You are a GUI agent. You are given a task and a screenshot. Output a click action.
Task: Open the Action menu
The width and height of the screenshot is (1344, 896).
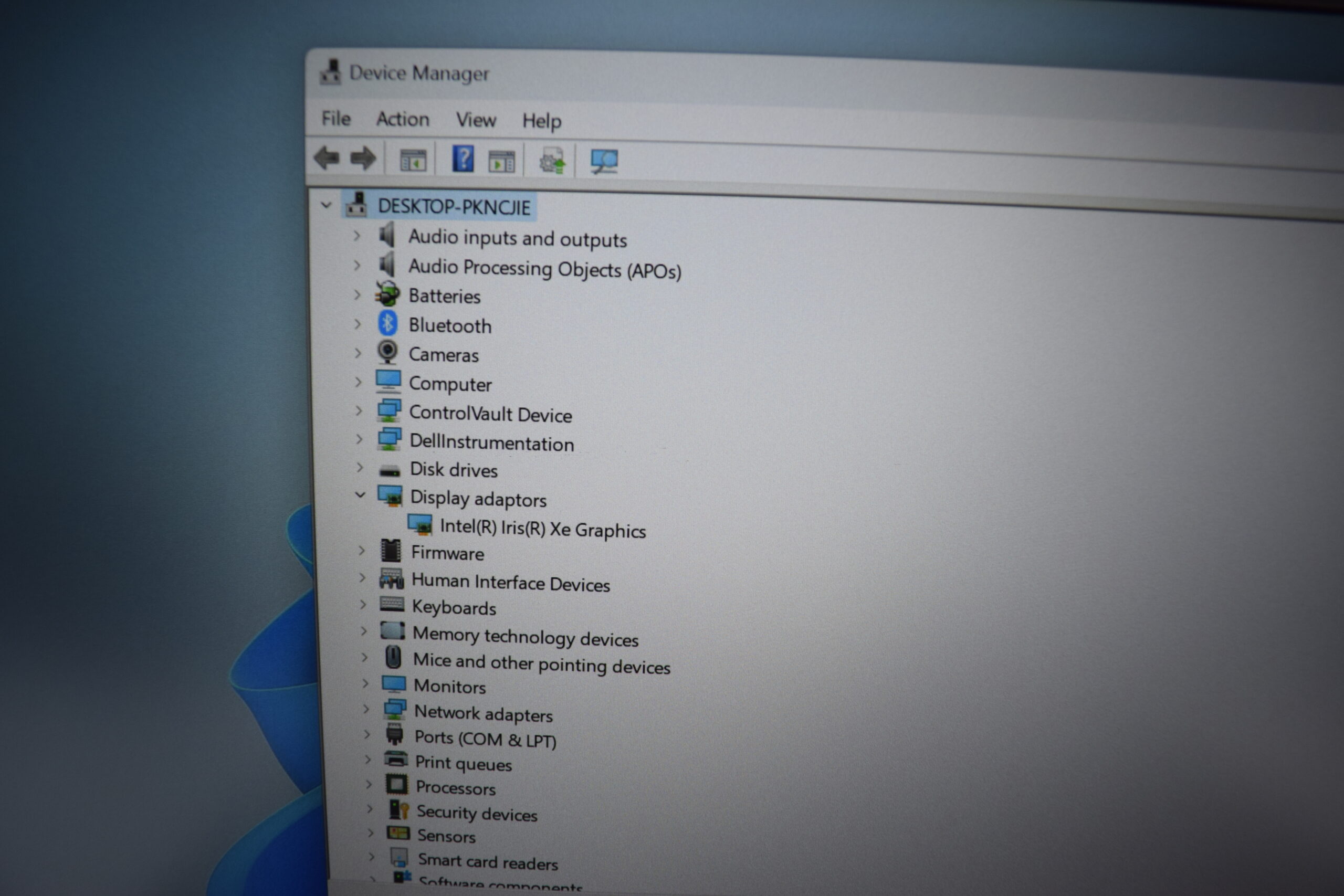pyautogui.click(x=403, y=119)
